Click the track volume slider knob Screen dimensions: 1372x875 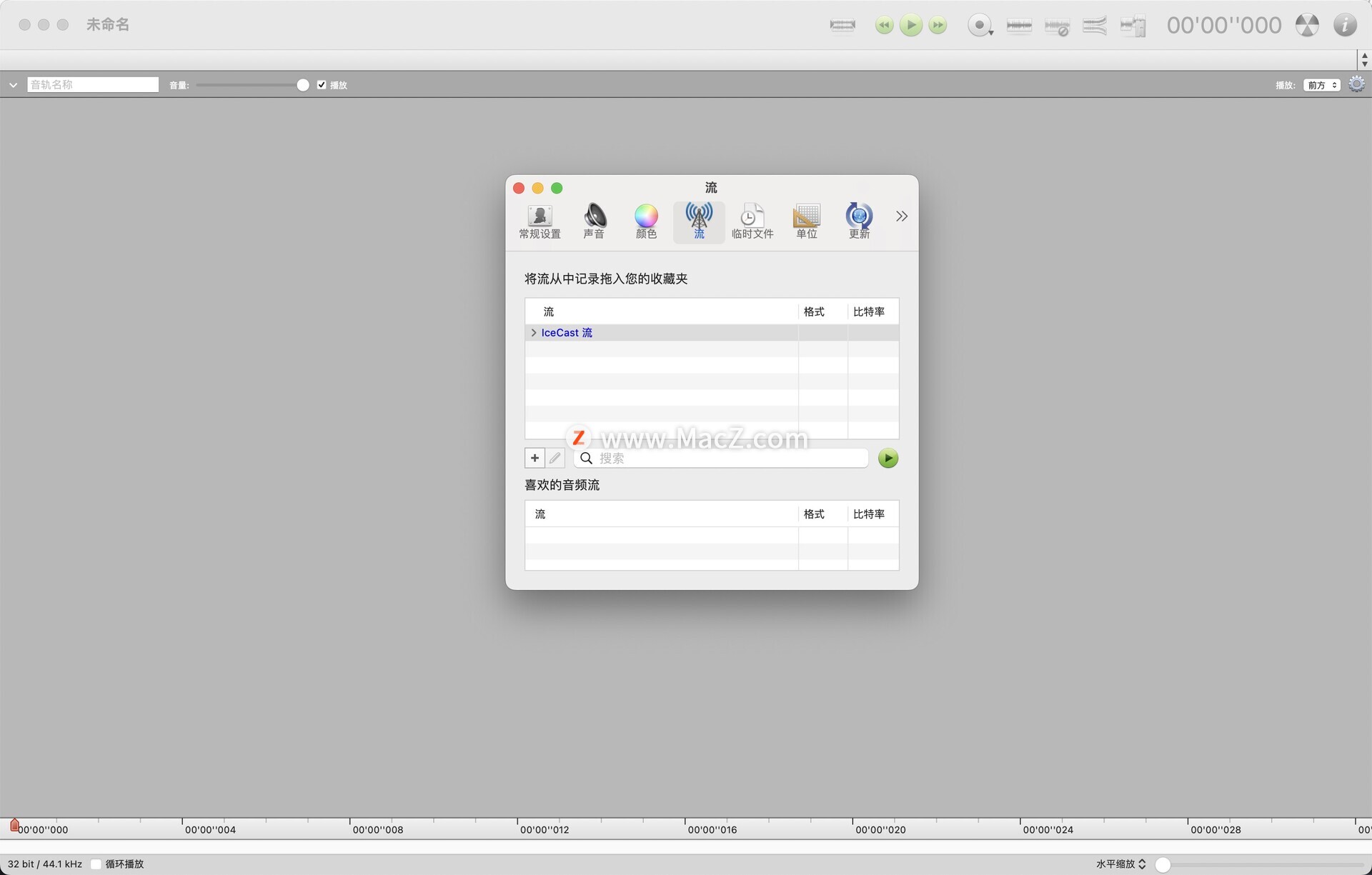click(x=303, y=85)
